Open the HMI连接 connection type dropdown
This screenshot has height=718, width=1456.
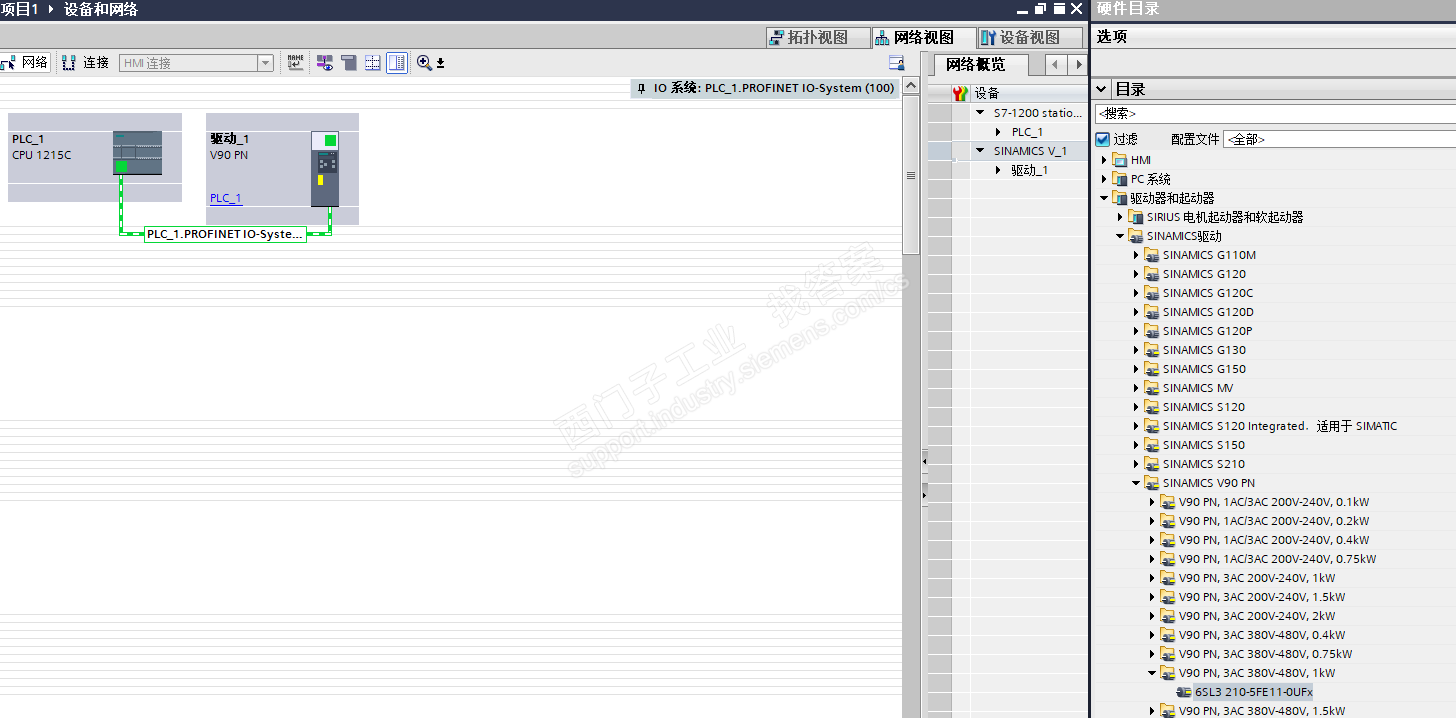click(x=265, y=63)
